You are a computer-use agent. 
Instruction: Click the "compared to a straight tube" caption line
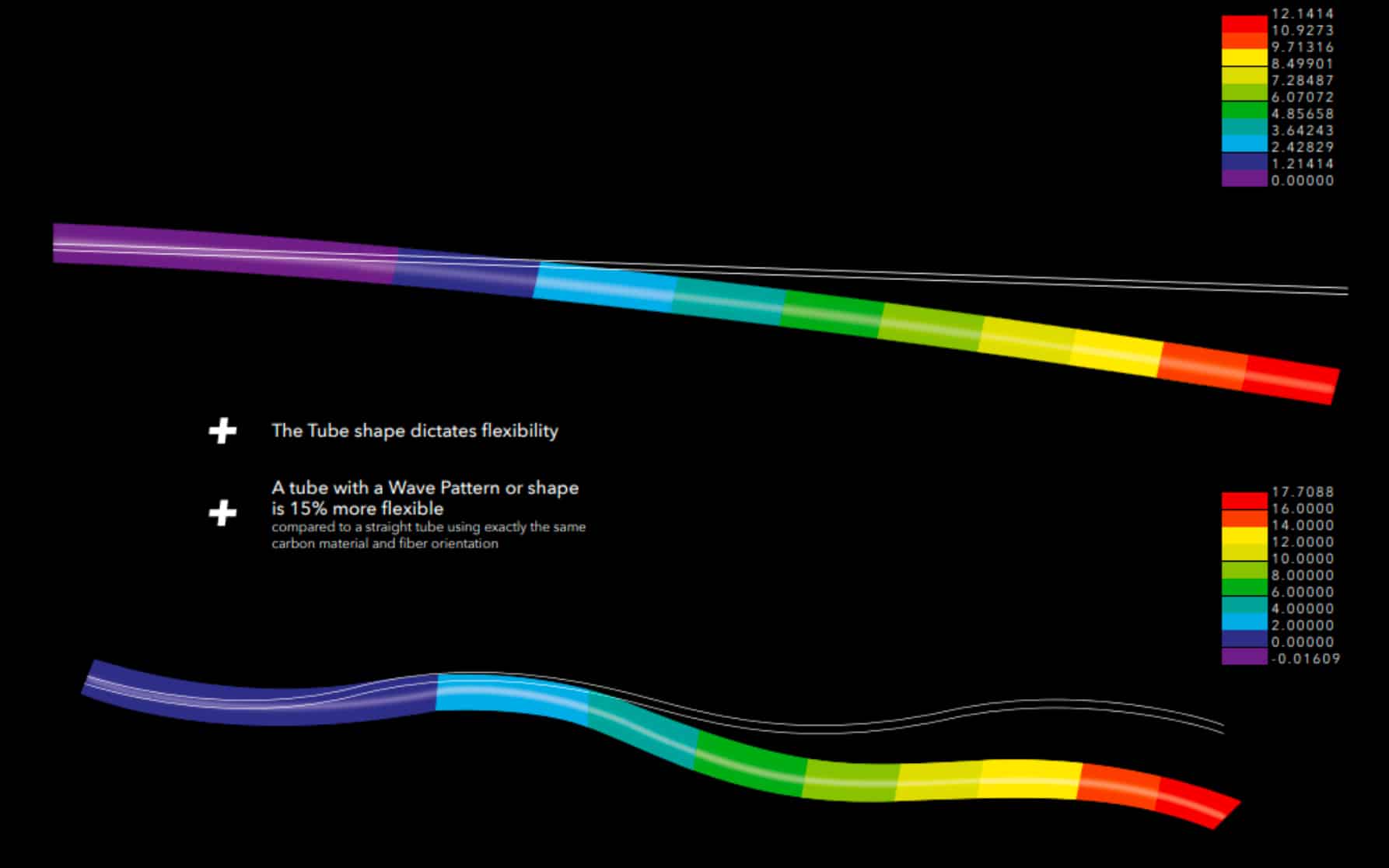(x=428, y=527)
